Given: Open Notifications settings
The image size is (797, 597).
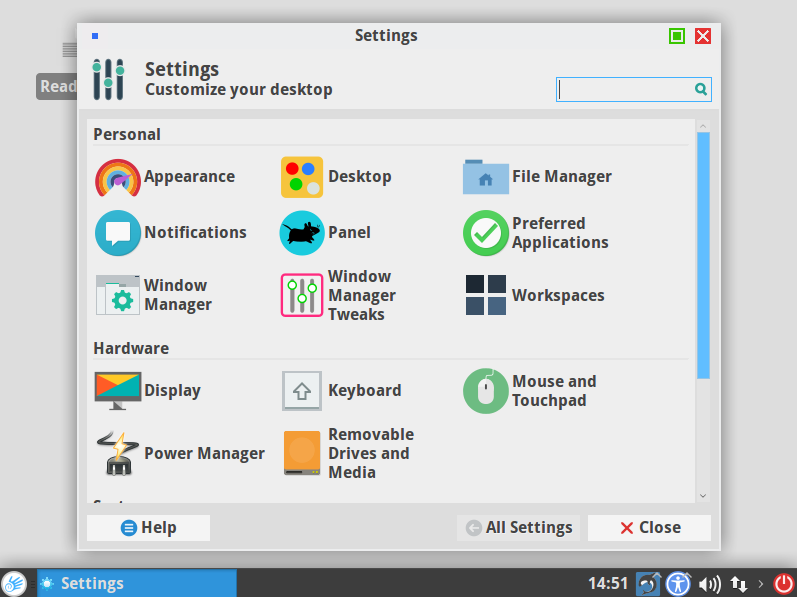Looking at the screenshot, I should point(118,233).
